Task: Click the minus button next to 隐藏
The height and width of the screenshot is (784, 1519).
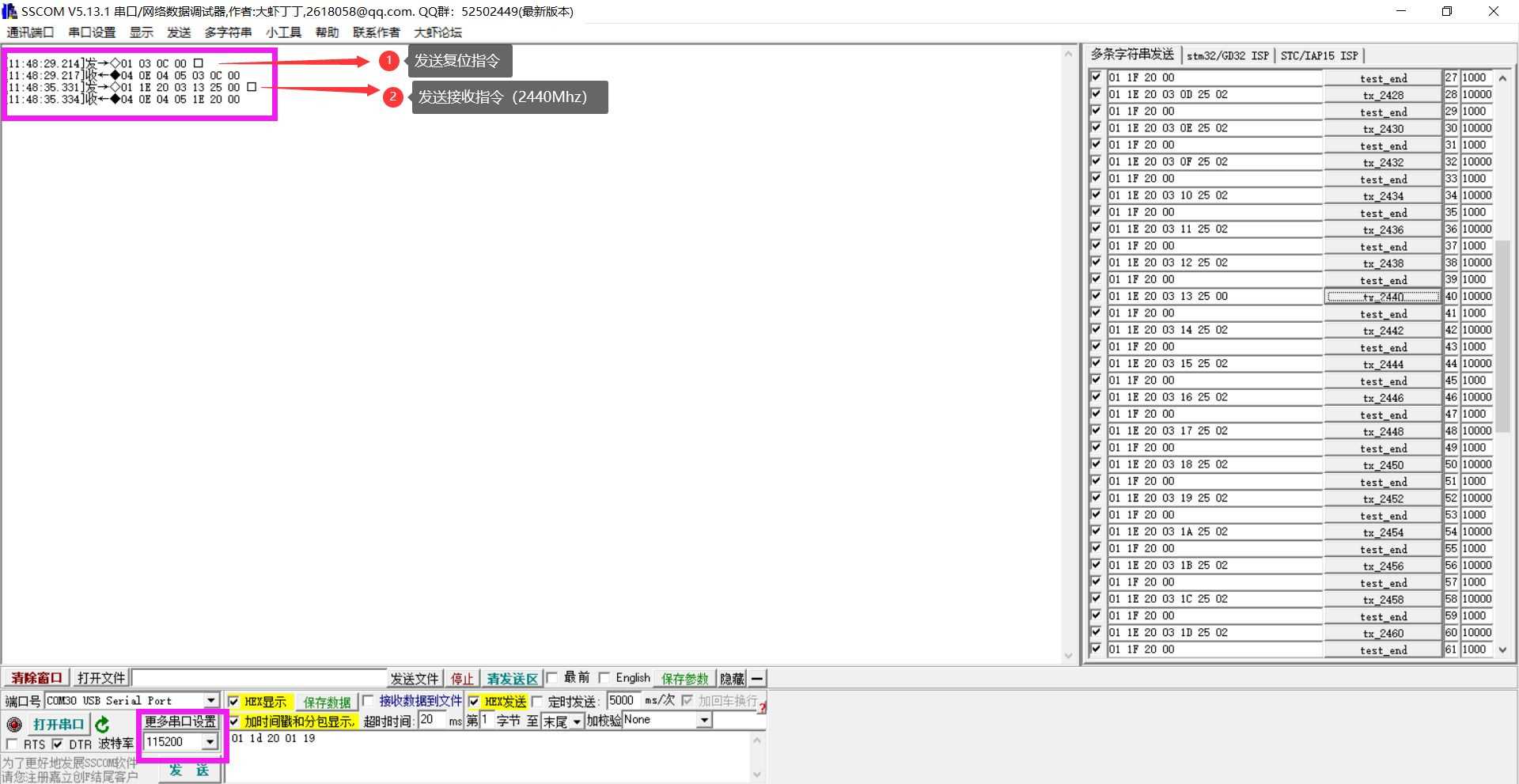Action: tap(757, 679)
